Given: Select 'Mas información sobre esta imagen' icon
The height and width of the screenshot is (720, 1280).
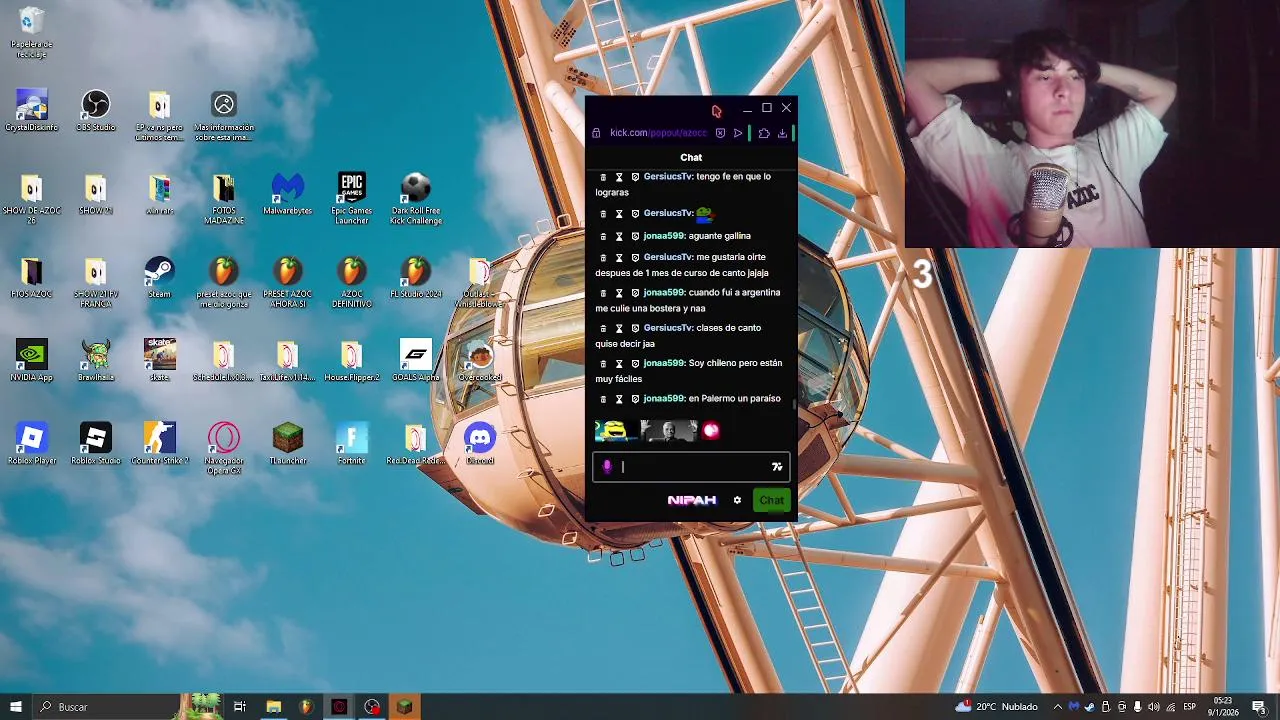Looking at the screenshot, I should pyautogui.click(x=223, y=115).
